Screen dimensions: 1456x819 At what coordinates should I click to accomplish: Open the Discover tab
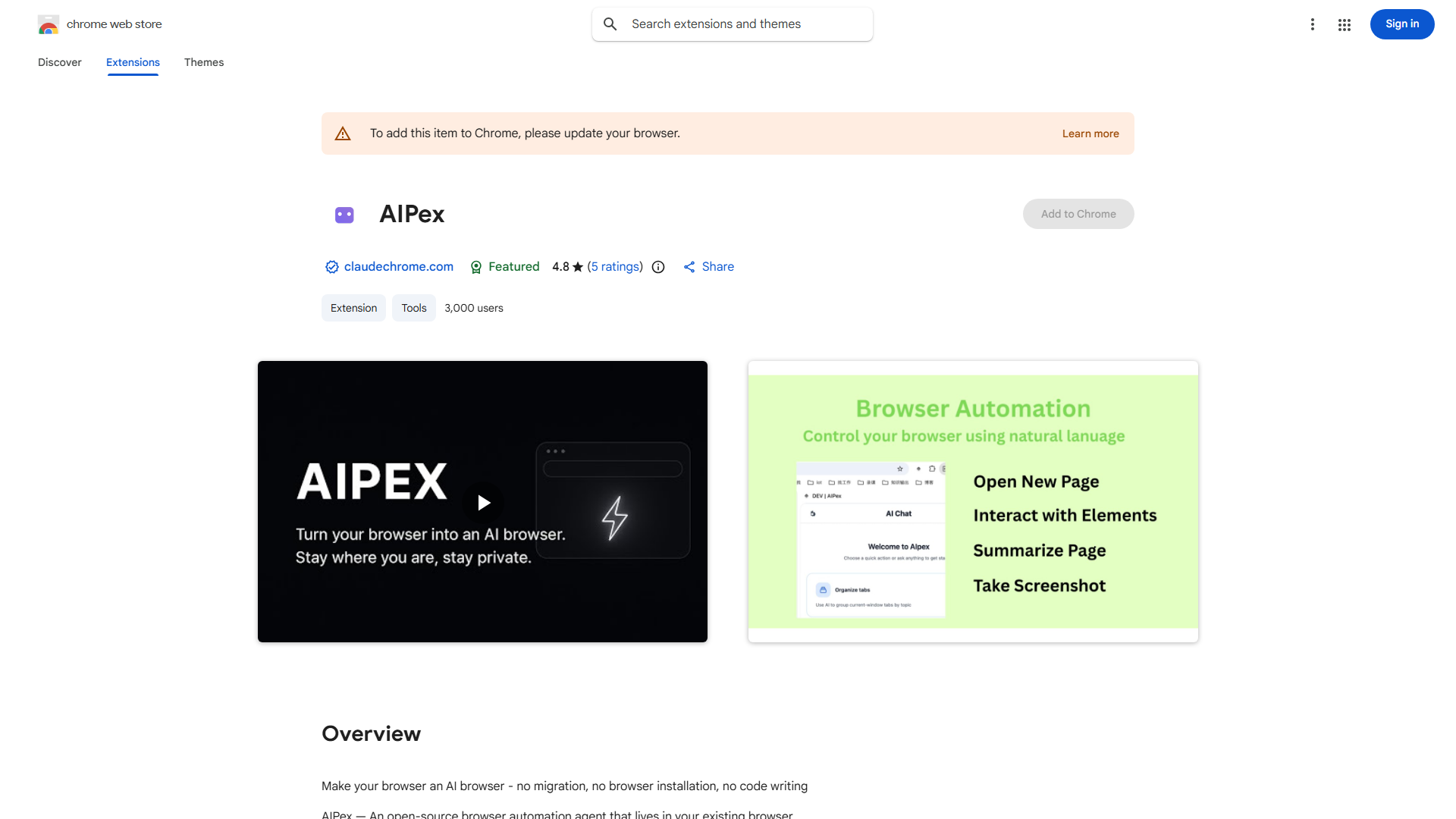pos(59,62)
